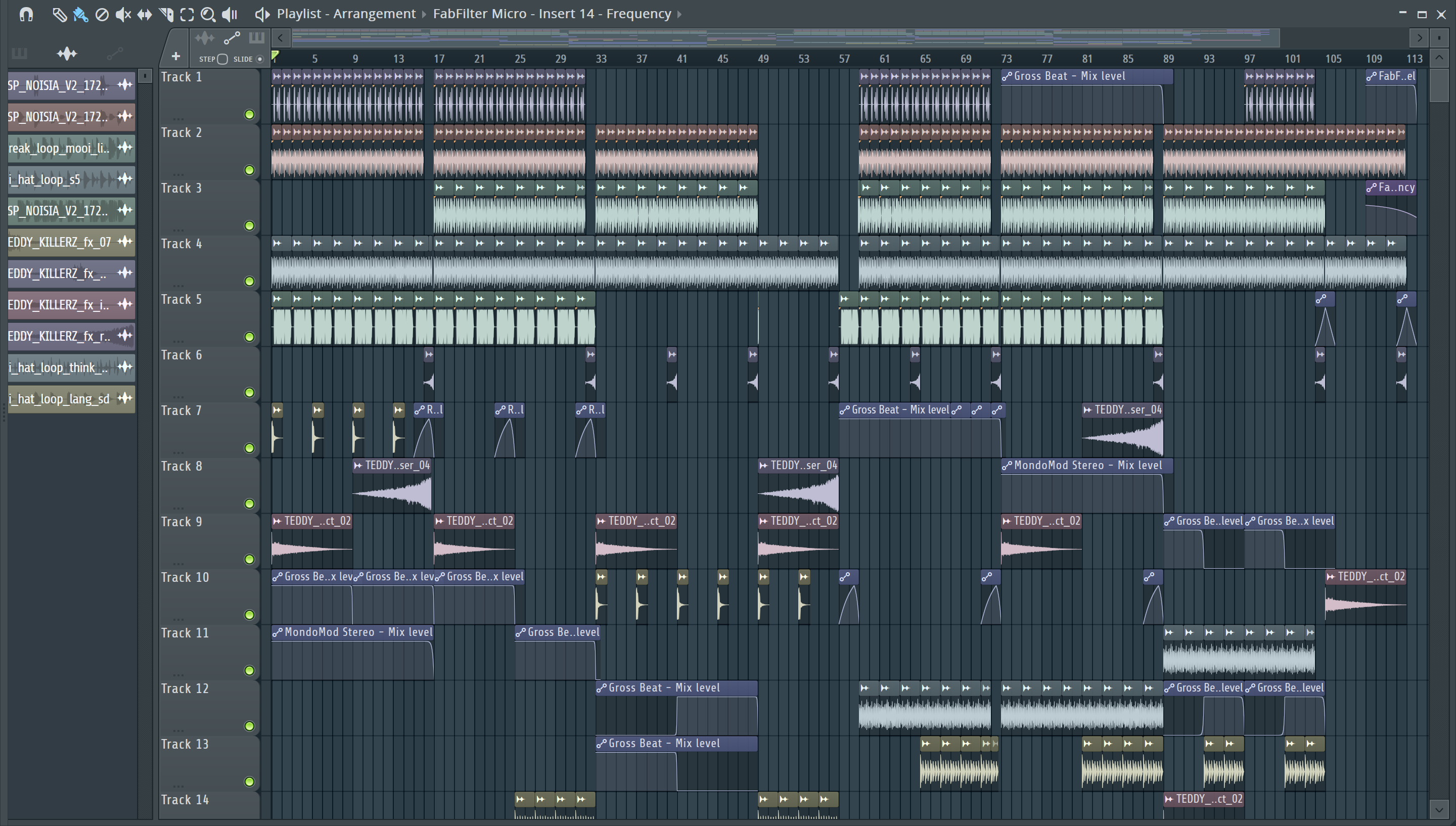
Task: Select the Mute tool
Action: [x=123, y=14]
